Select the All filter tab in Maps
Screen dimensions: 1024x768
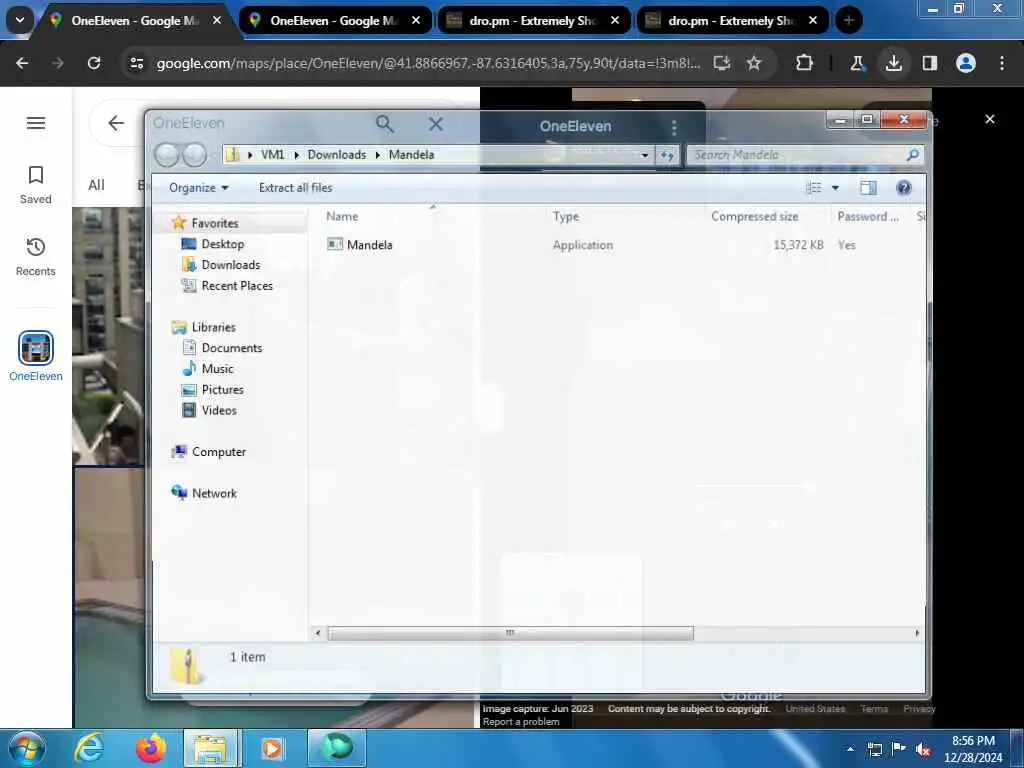tap(97, 185)
